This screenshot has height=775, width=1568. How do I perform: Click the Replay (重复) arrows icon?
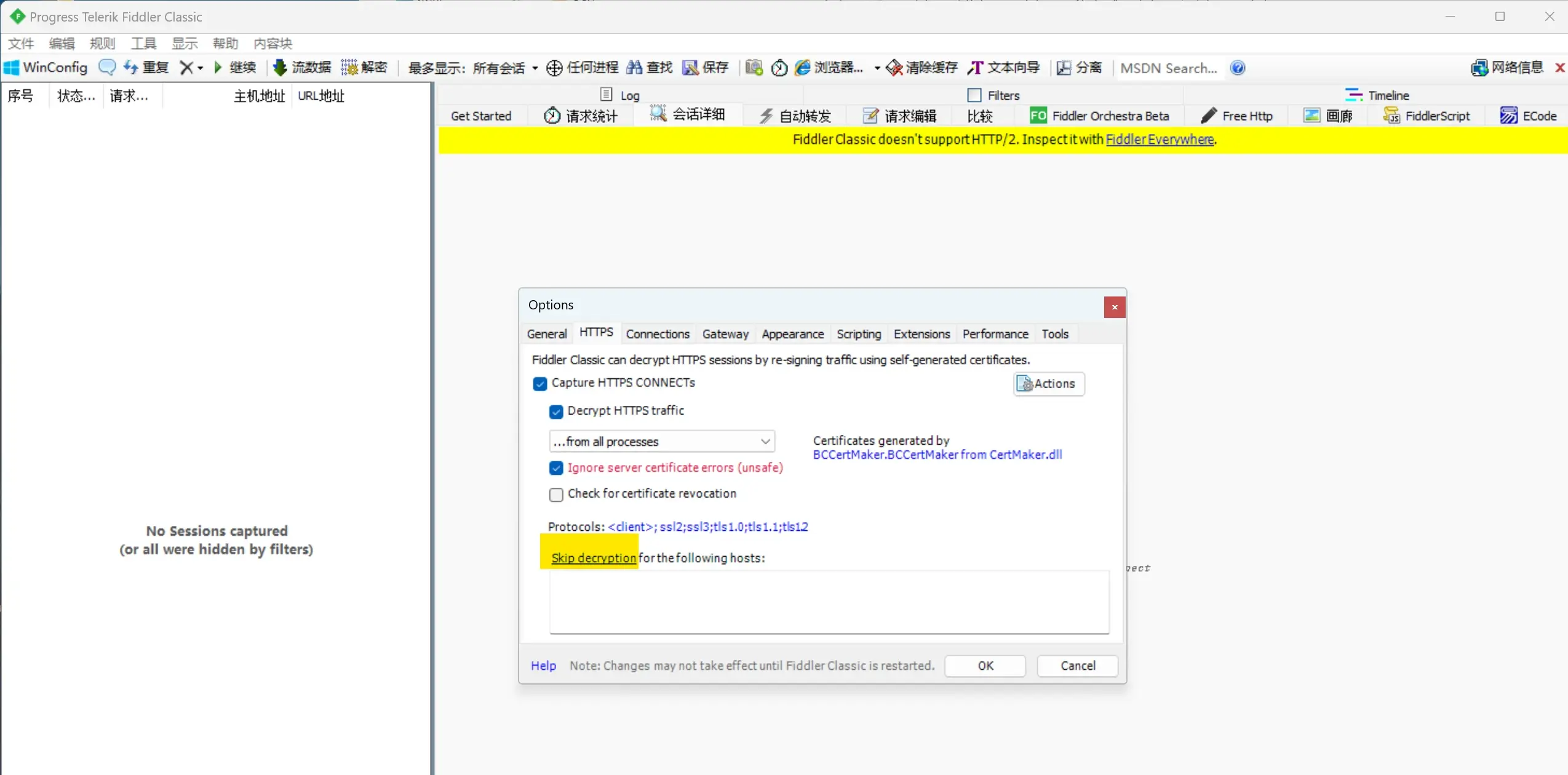[x=130, y=67]
